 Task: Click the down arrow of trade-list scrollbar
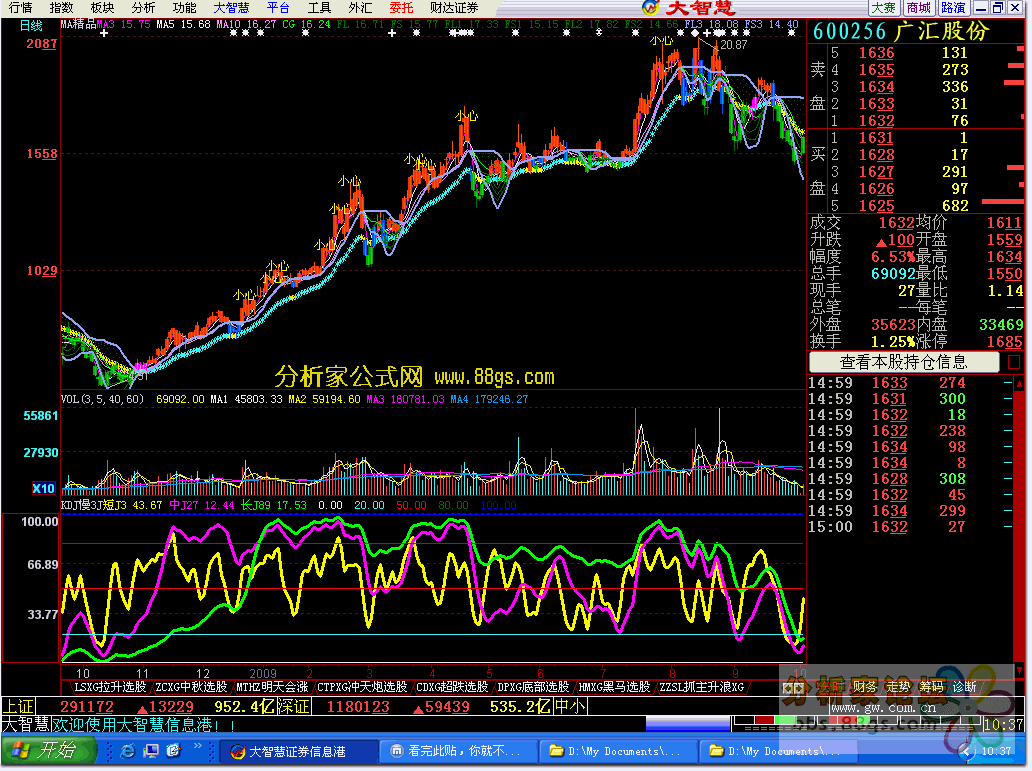tap(1019, 671)
